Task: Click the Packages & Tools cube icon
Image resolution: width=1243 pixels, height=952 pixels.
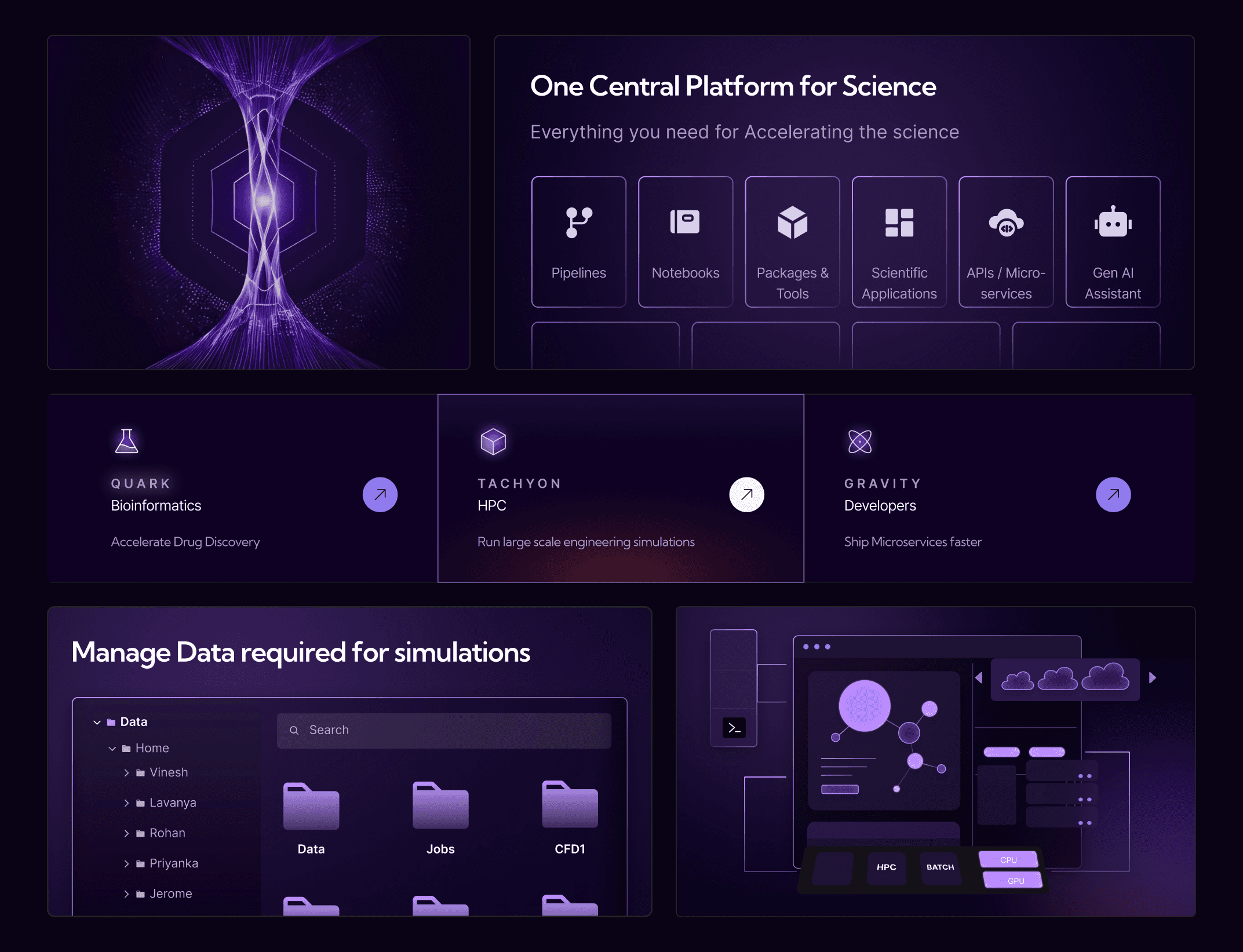Action: point(792,223)
